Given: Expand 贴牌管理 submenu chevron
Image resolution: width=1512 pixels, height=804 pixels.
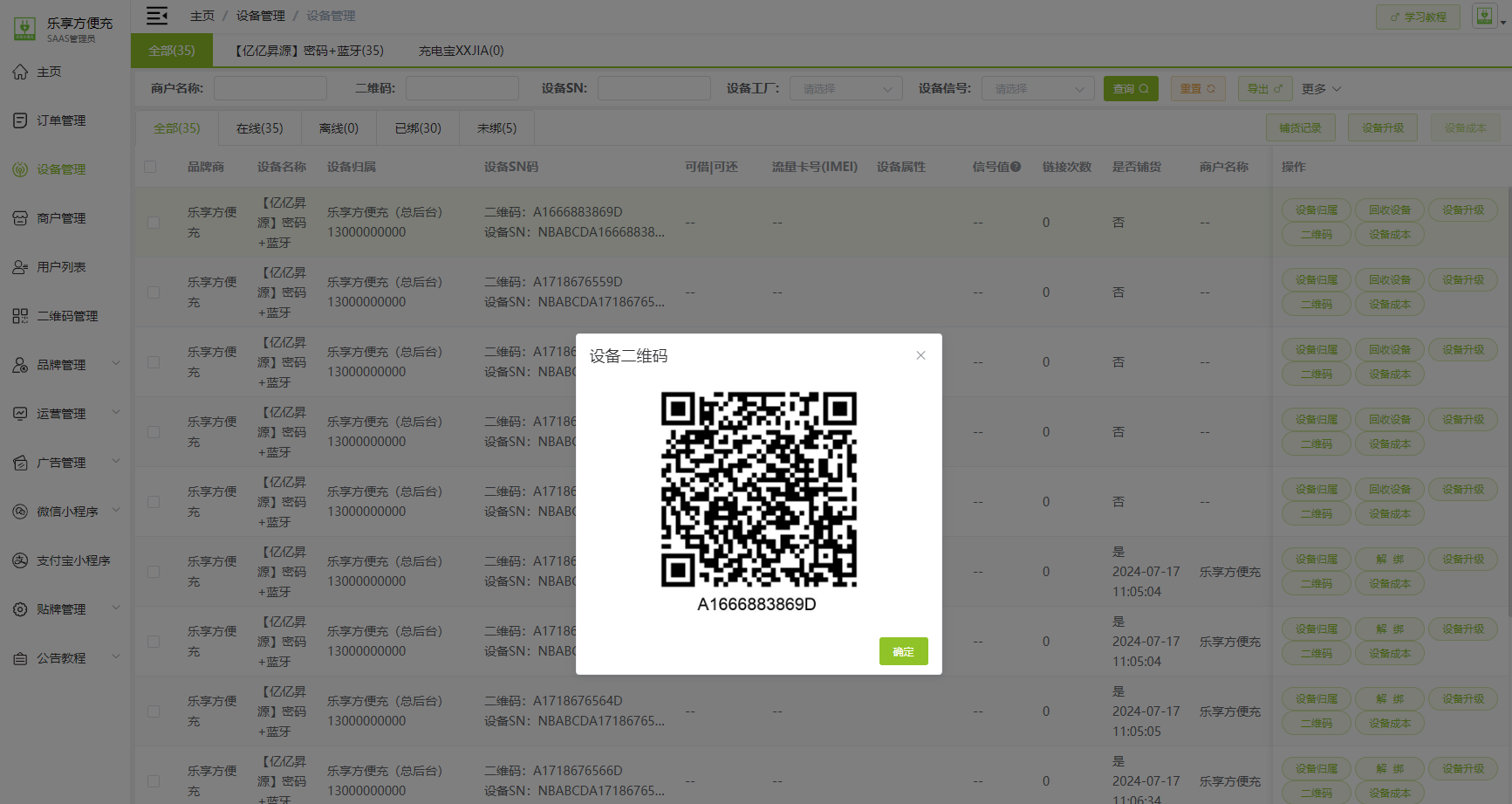Looking at the screenshot, I should coord(116,608).
